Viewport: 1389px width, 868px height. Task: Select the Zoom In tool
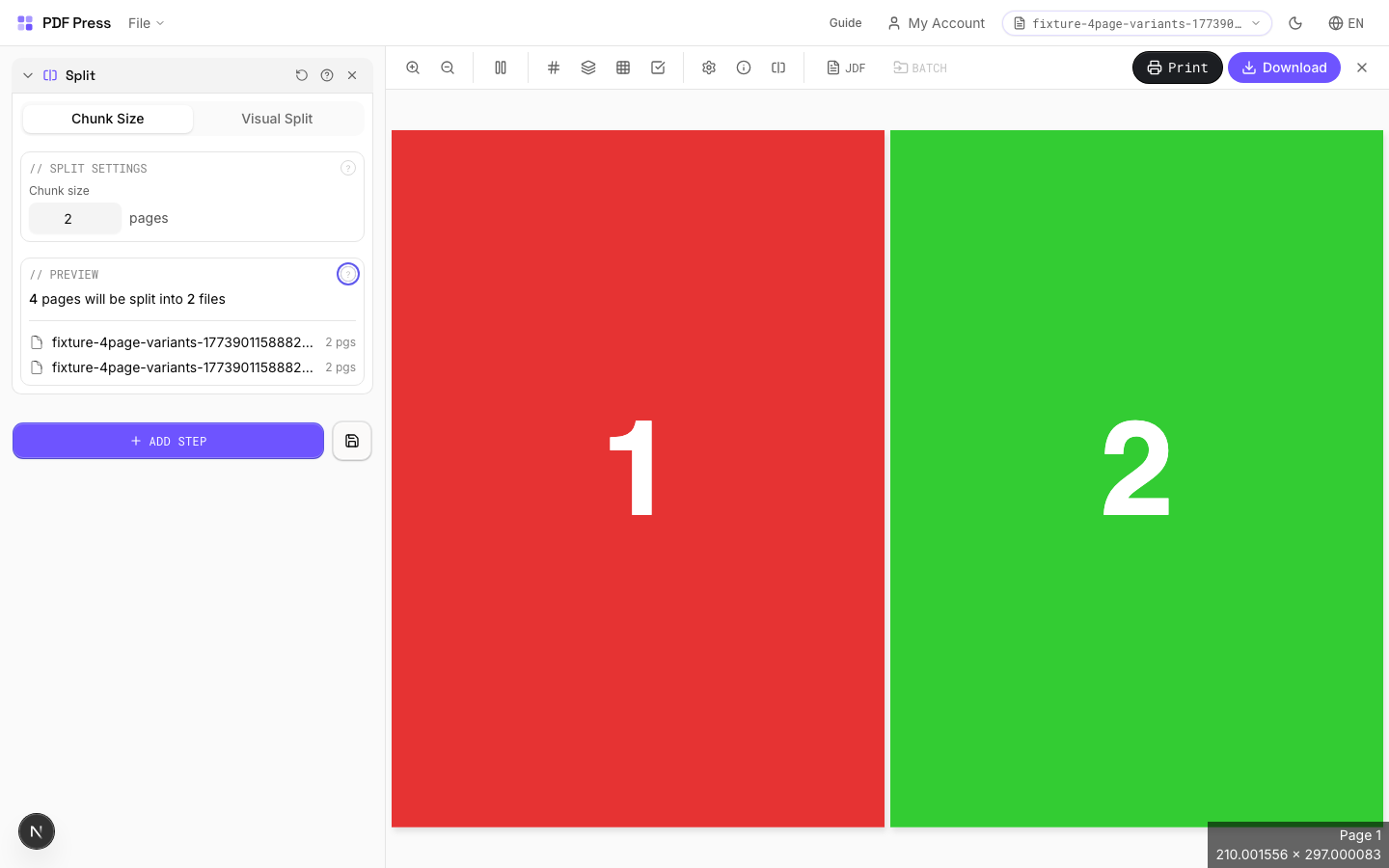tap(413, 68)
